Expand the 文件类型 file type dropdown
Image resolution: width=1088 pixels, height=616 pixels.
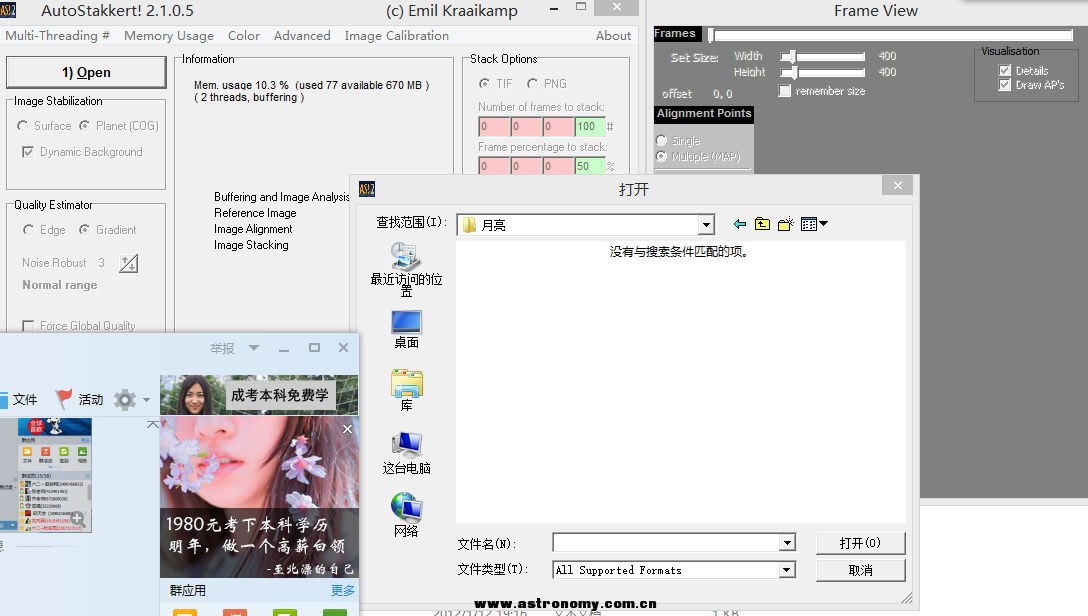point(786,570)
